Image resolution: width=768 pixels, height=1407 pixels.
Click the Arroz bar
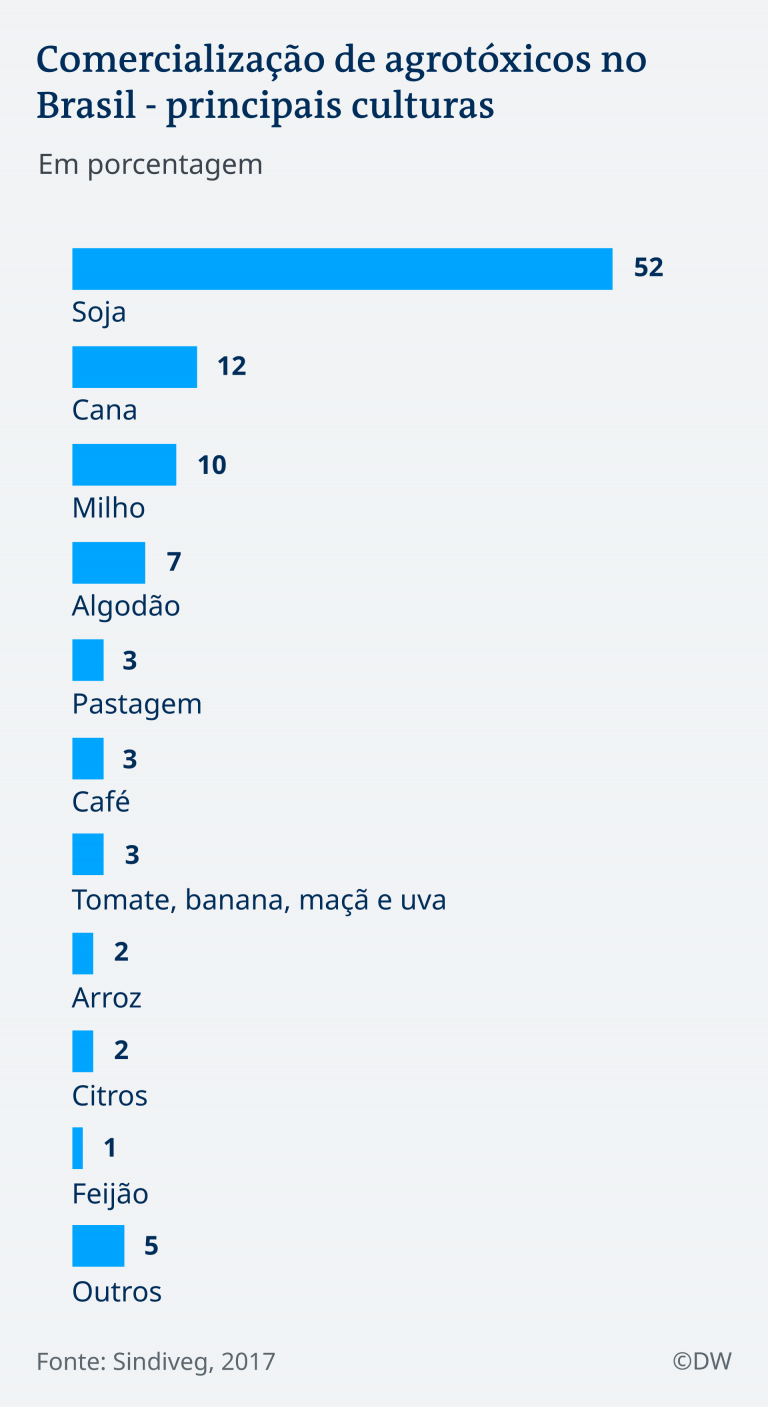[82, 953]
